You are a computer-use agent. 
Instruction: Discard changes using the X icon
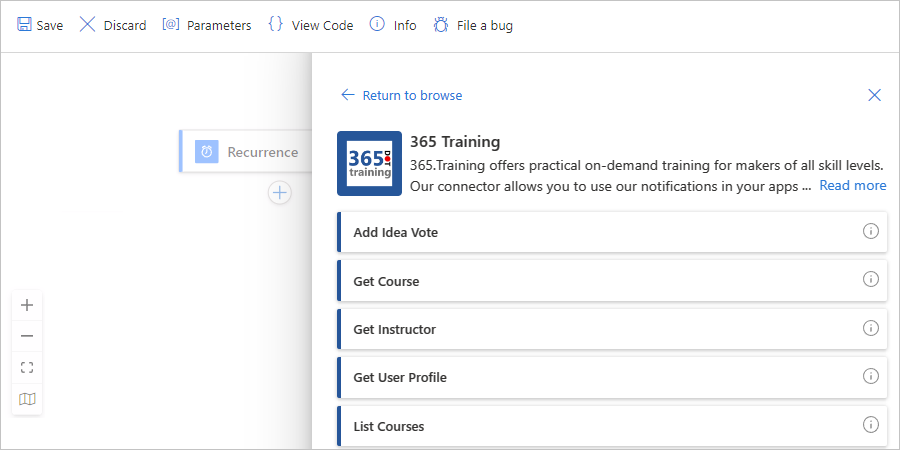point(87,25)
